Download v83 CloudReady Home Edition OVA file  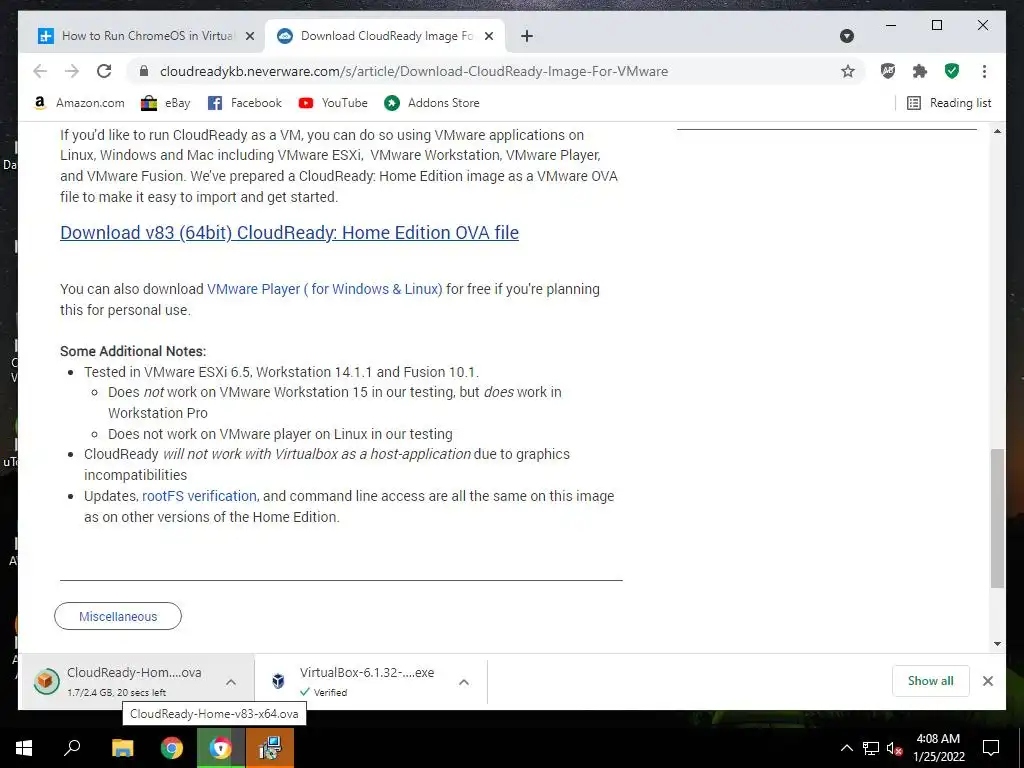(289, 232)
